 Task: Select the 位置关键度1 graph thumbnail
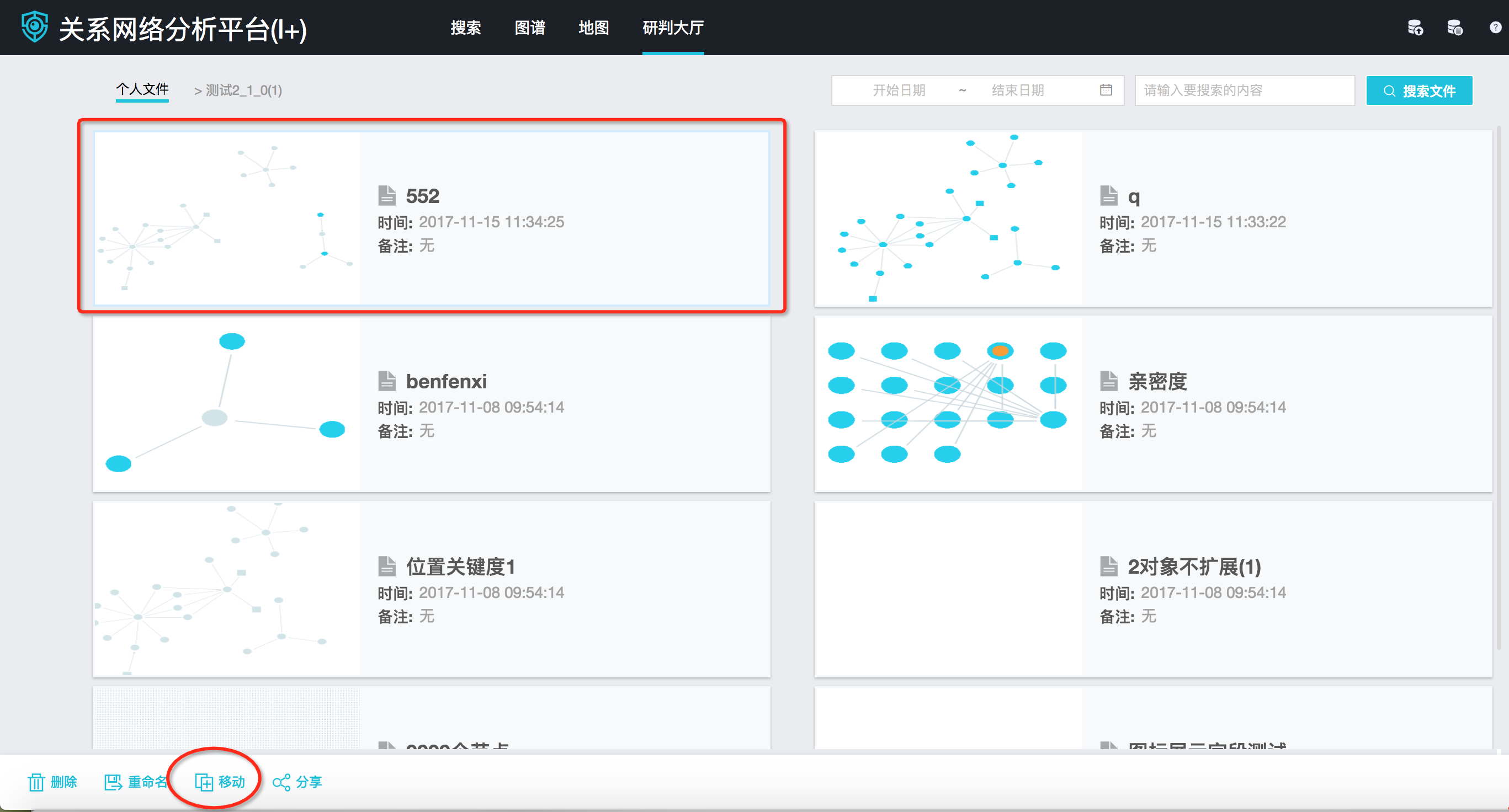point(227,589)
